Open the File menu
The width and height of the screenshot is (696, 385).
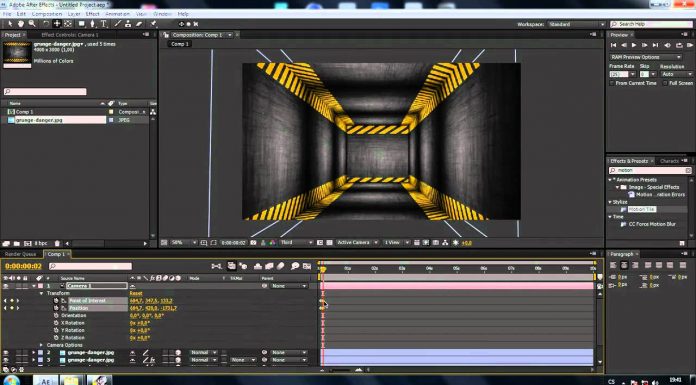pos(7,14)
